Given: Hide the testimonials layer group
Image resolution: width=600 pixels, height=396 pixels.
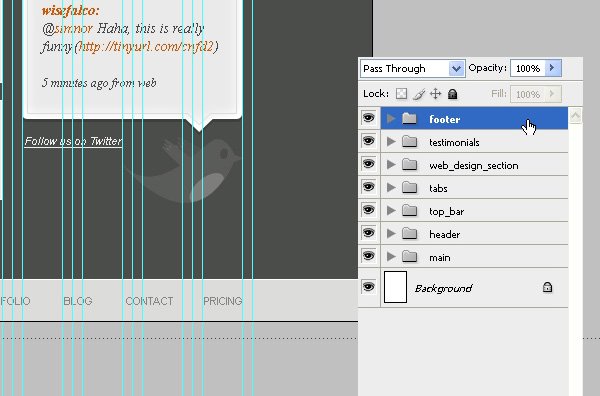Looking at the screenshot, I should [x=368, y=141].
